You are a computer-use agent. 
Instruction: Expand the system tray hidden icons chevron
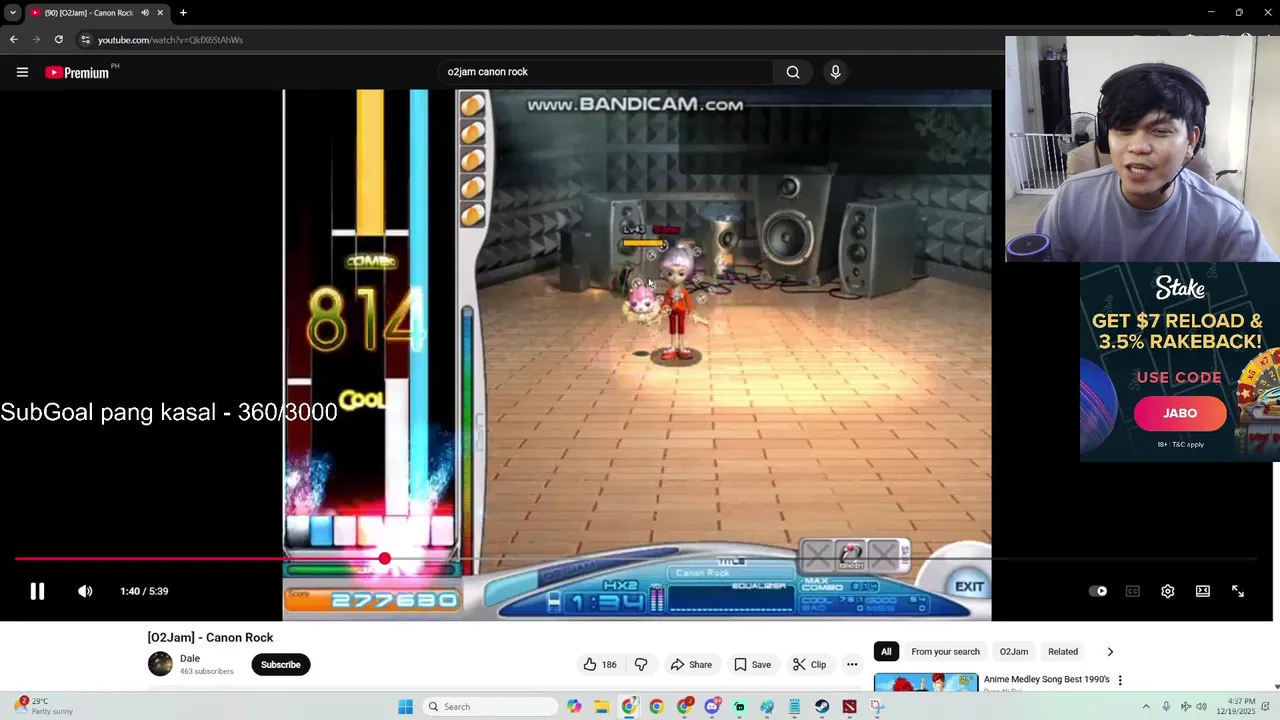(x=1146, y=707)
